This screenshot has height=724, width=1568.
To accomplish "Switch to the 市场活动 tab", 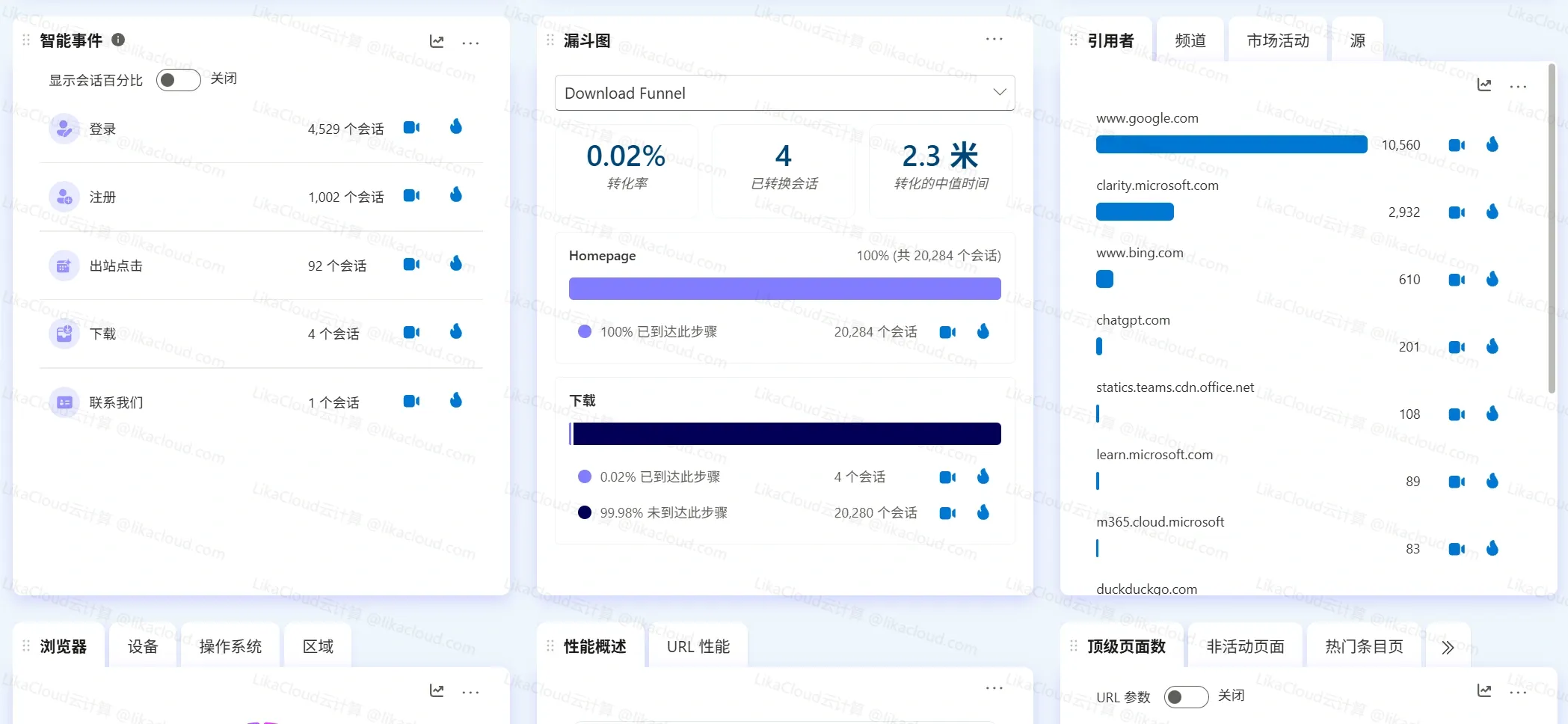I will pyautogui.click(x=1278, y=40).
